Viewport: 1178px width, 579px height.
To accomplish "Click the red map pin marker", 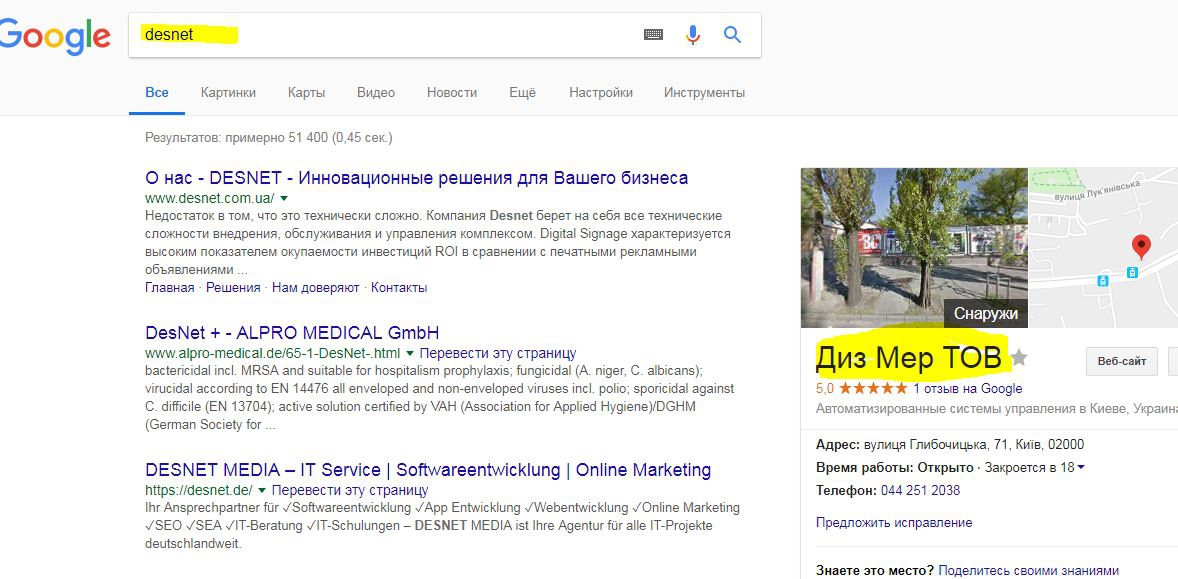I will pos(1141,247).
